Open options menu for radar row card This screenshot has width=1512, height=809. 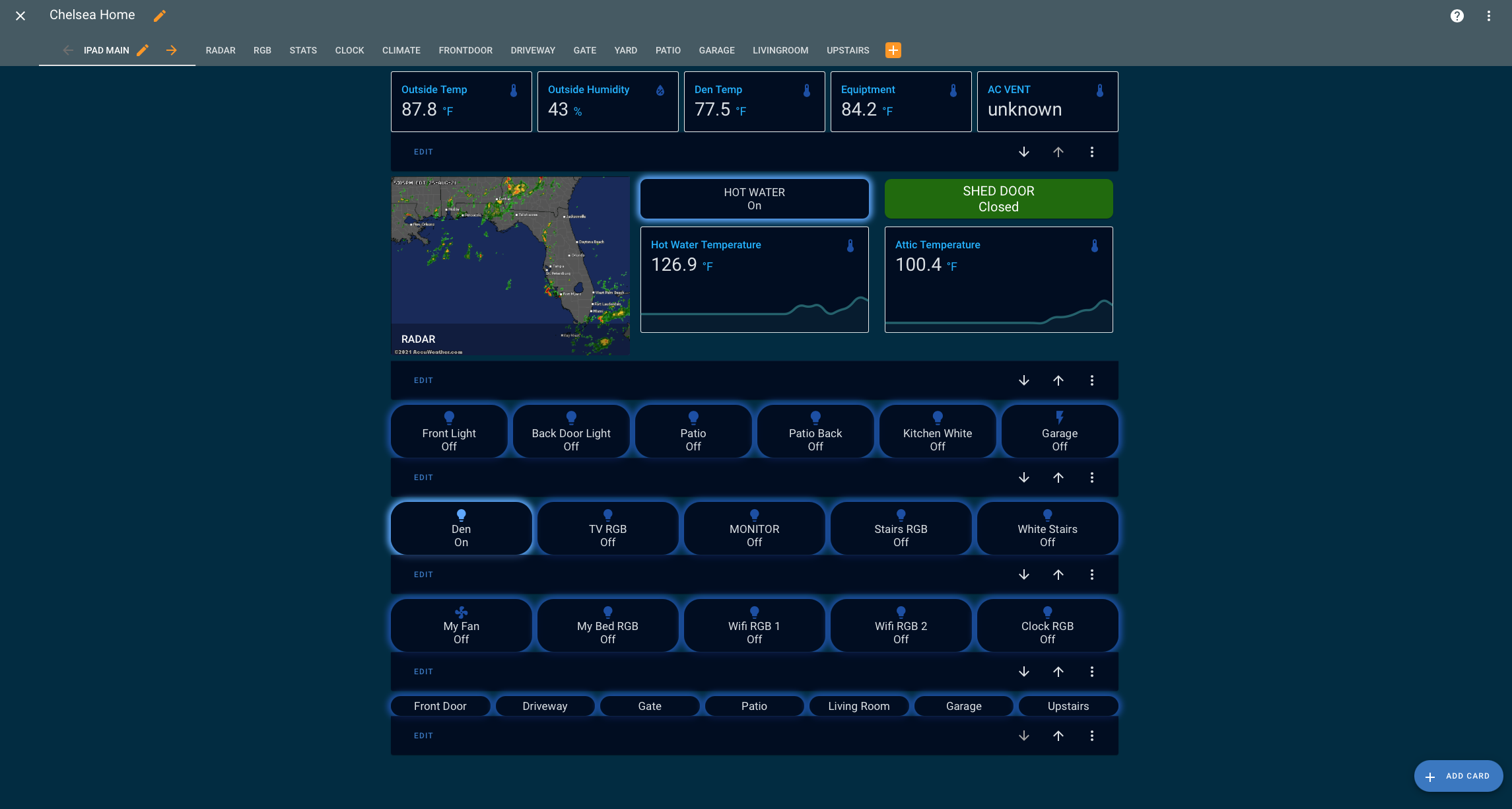[x=1091, y=380]
